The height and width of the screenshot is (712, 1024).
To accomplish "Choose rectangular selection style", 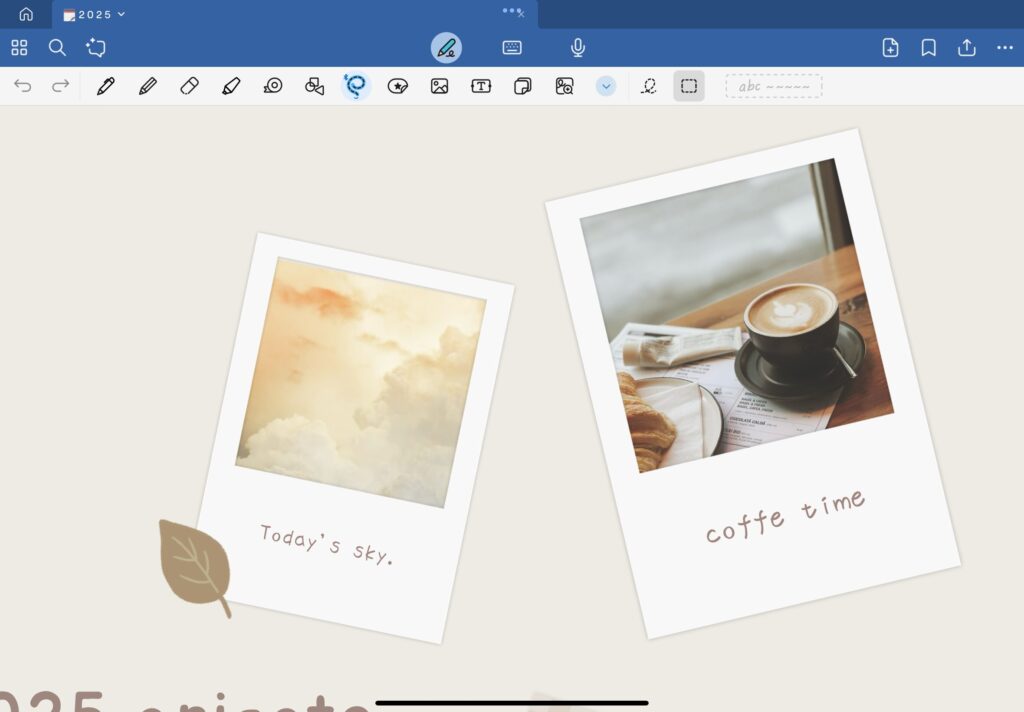I will click(689, 86).
